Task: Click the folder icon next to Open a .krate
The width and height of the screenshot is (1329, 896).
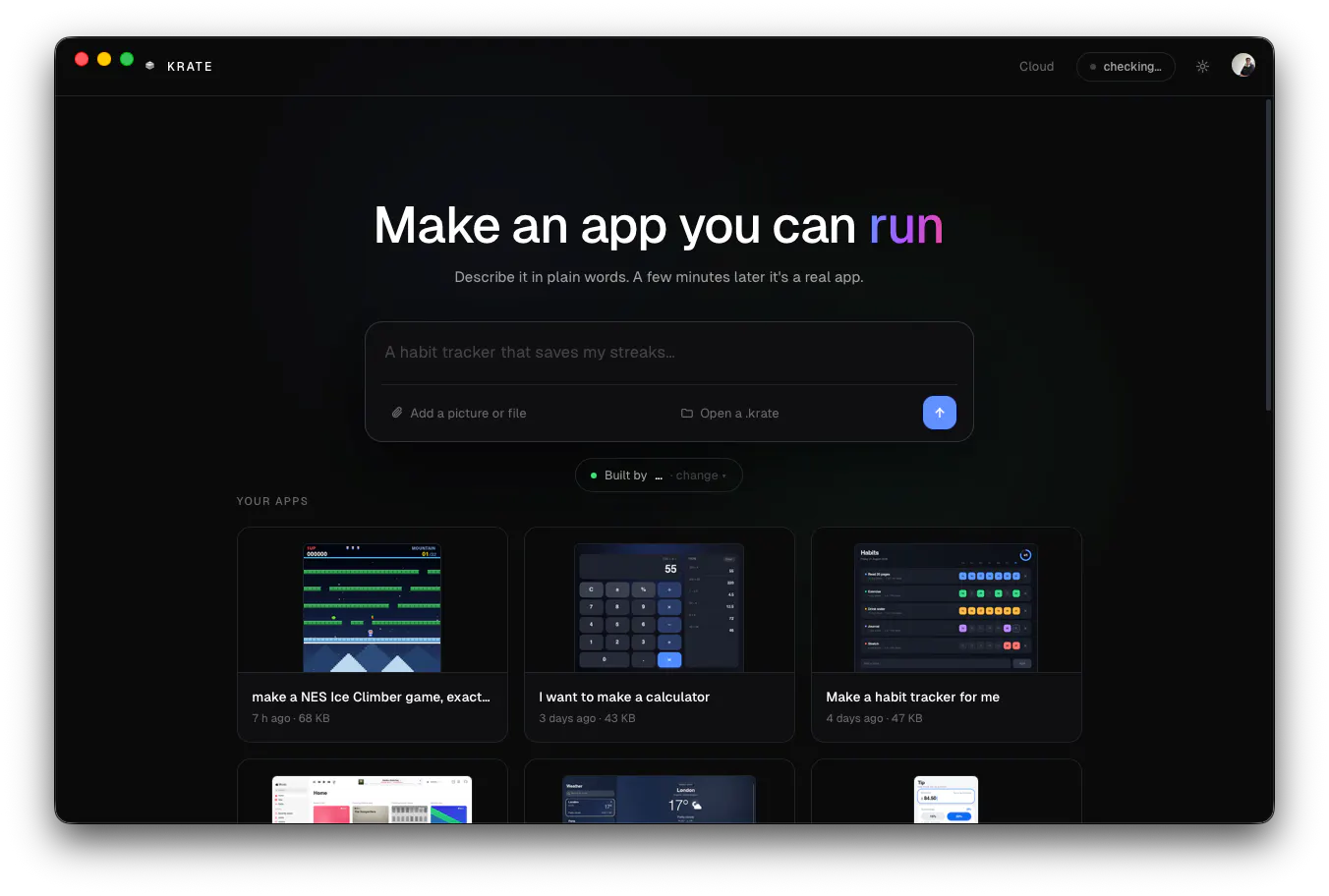Action: click(687, 414)
